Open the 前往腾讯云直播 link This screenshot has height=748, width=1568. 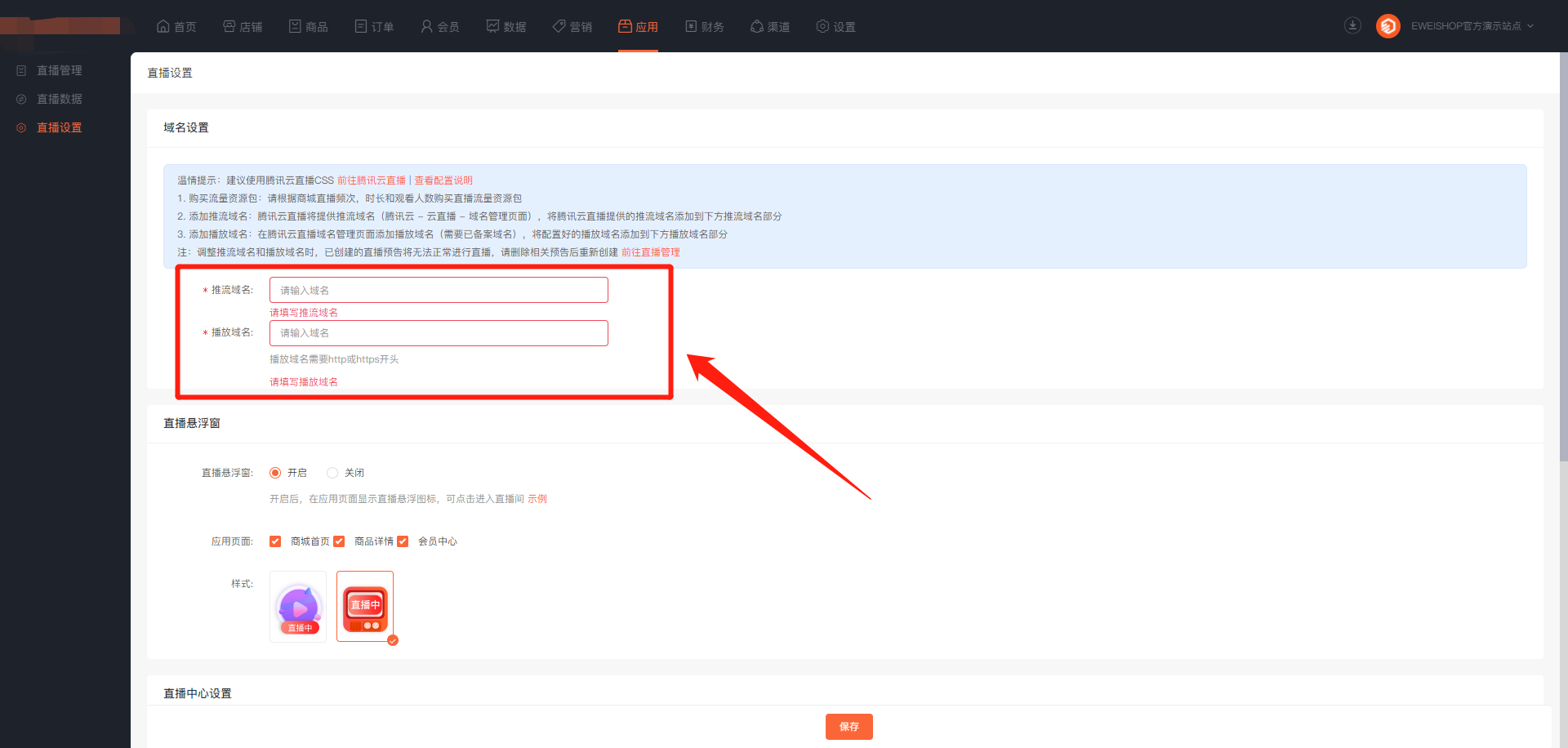click(372, 180)
